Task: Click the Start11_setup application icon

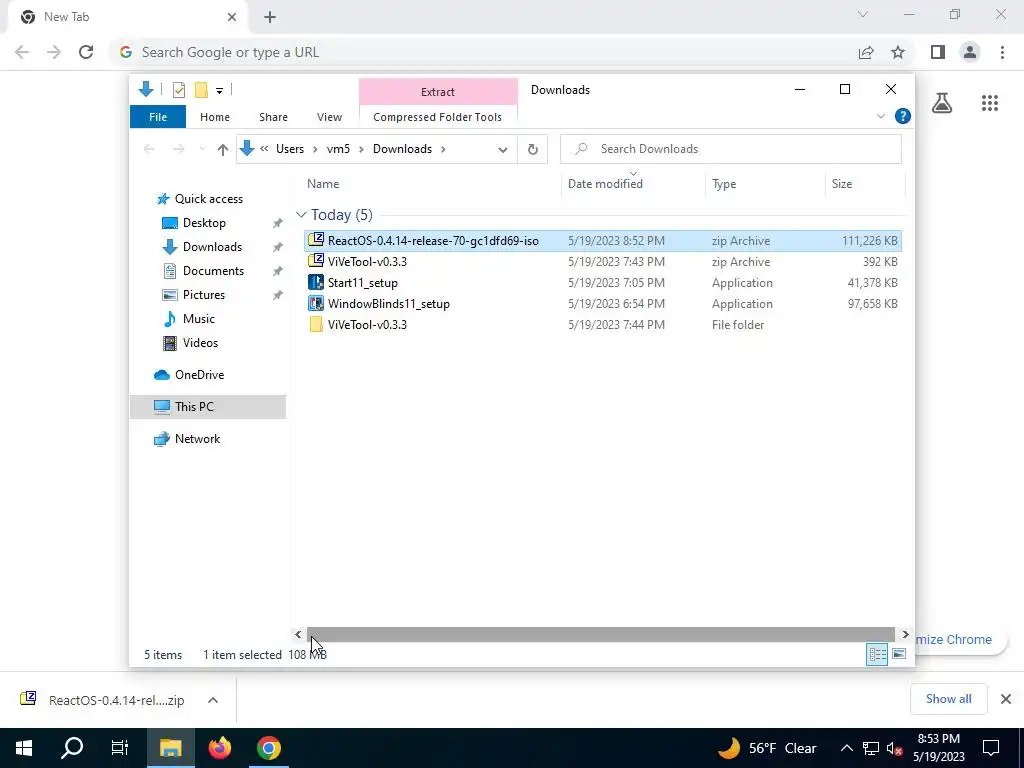Action: click(x=316, y=282)
